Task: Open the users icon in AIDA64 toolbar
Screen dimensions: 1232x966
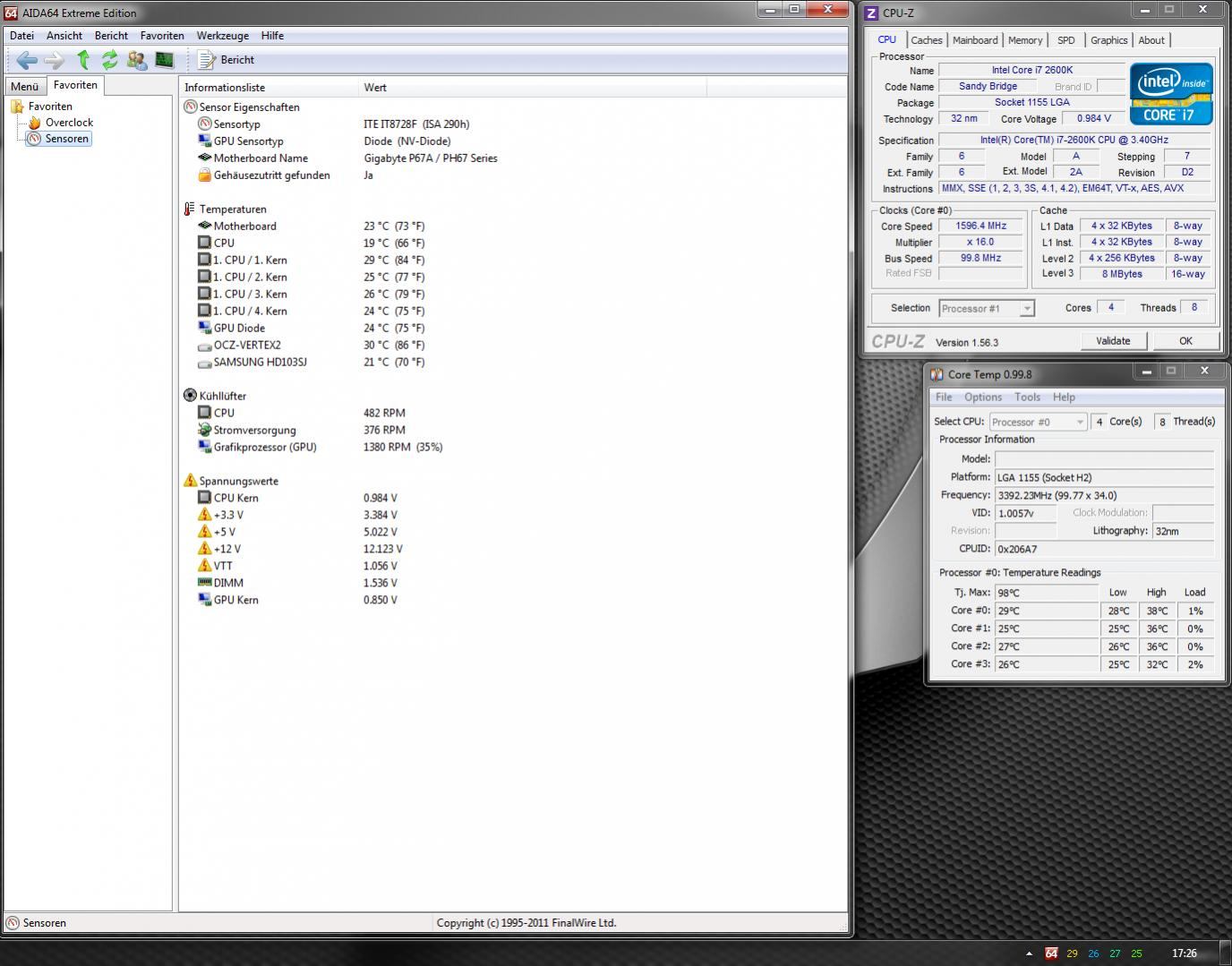Action: pyautogui.click(x=137, y=60)
